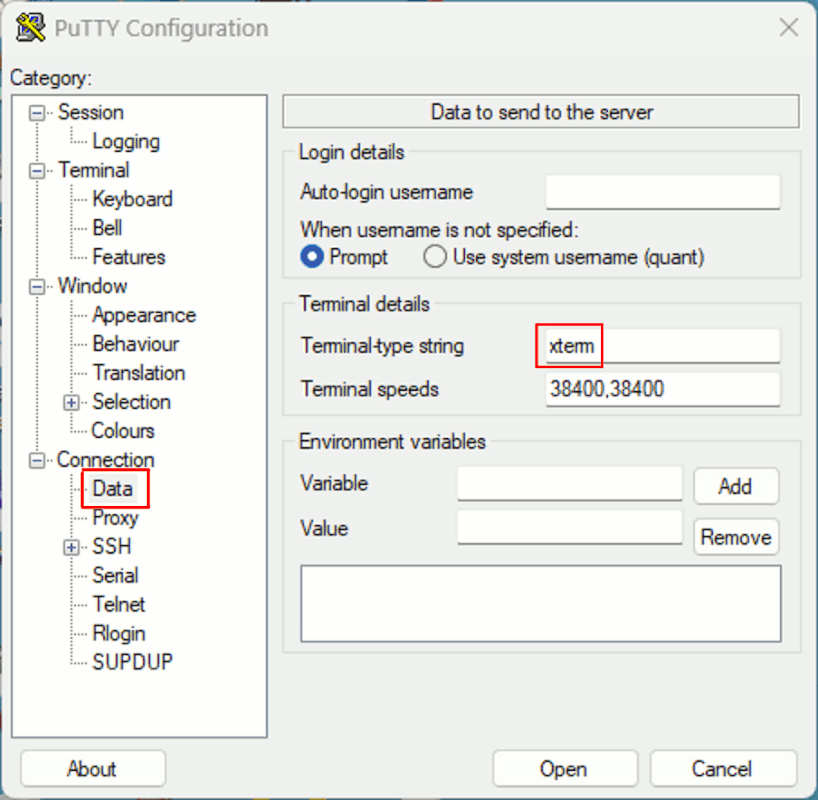This screenshot has height=800, width=818.
Task: Select Selection in category tree
Action: [131, 402]
